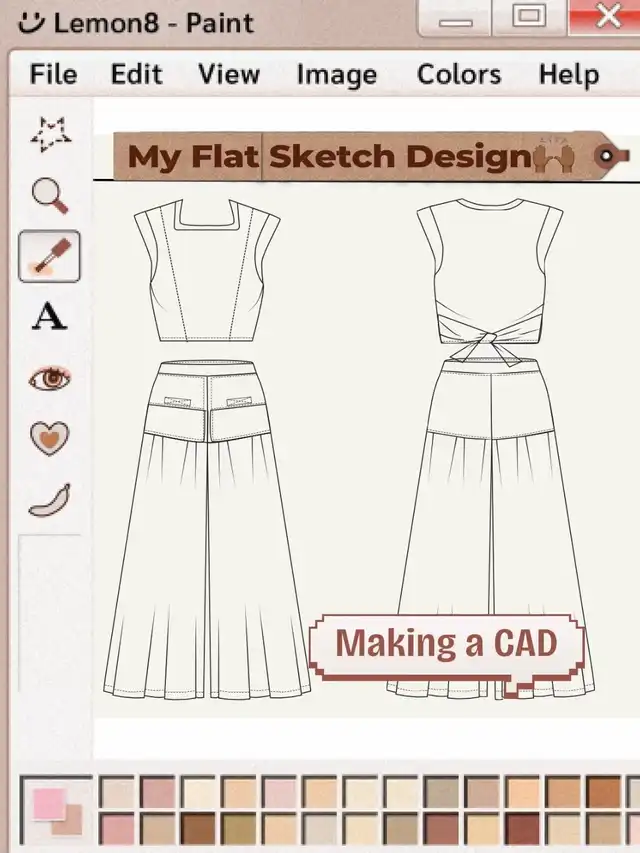The image size is (640, 853).
Task: Open the Edit menu
Action: [x=137, y=74]
